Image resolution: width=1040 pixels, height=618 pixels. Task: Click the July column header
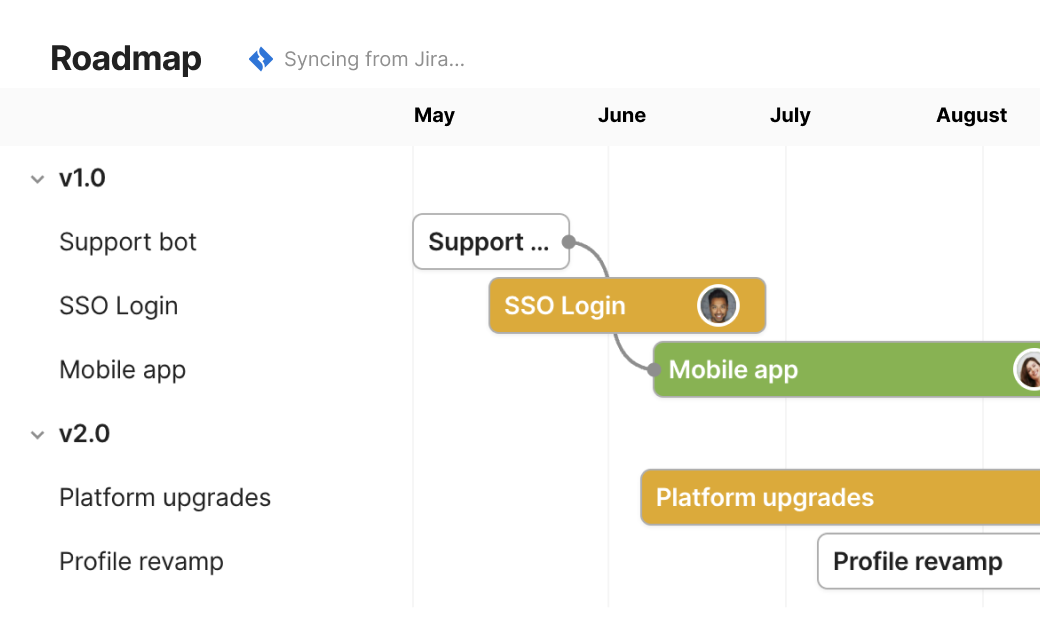pos(790,115)
